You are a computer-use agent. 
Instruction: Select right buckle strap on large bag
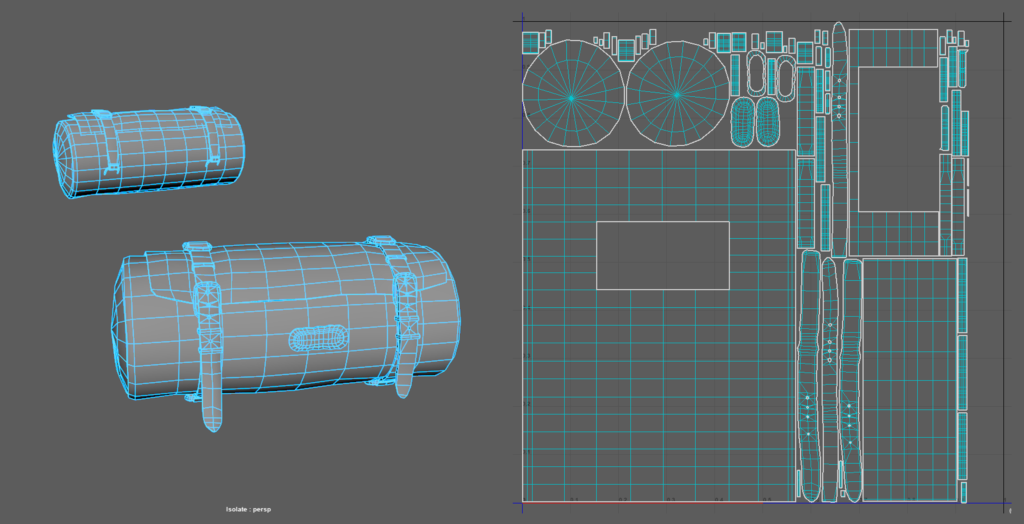tap(404, 330)
